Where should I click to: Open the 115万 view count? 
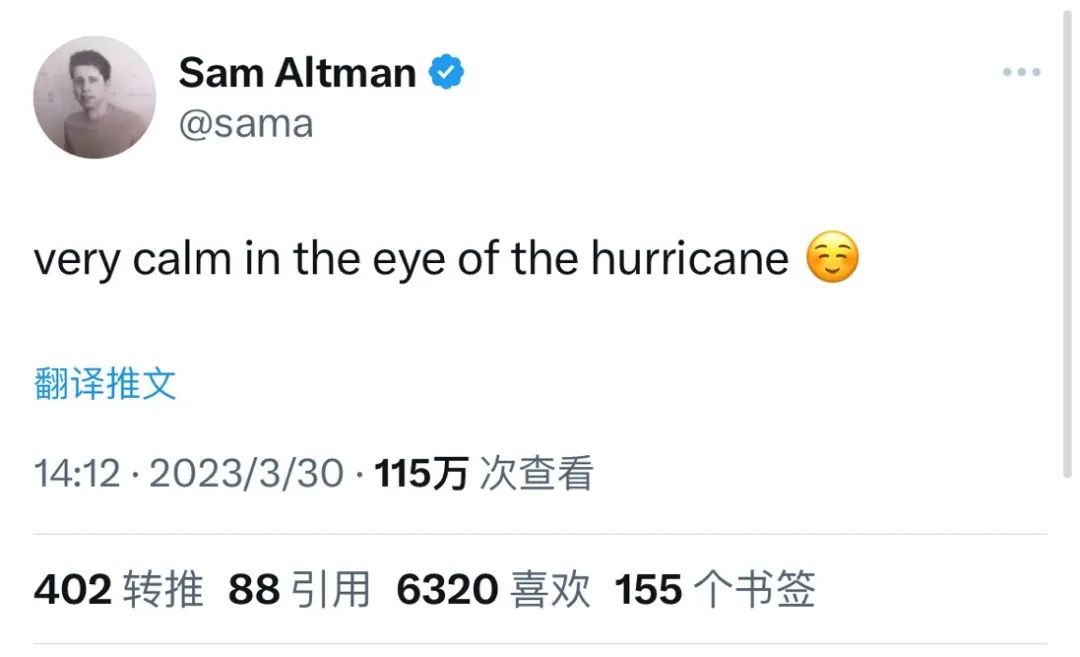pos(421,473)
